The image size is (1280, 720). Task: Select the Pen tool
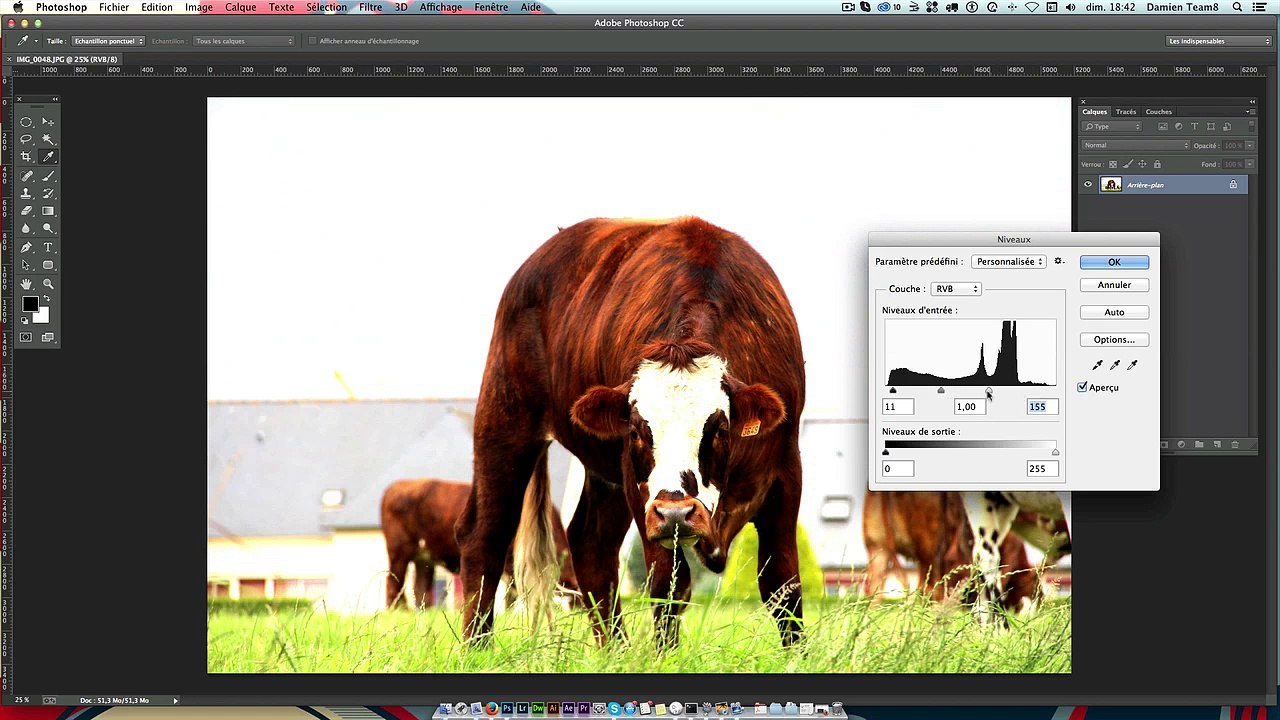click(26, 247)
